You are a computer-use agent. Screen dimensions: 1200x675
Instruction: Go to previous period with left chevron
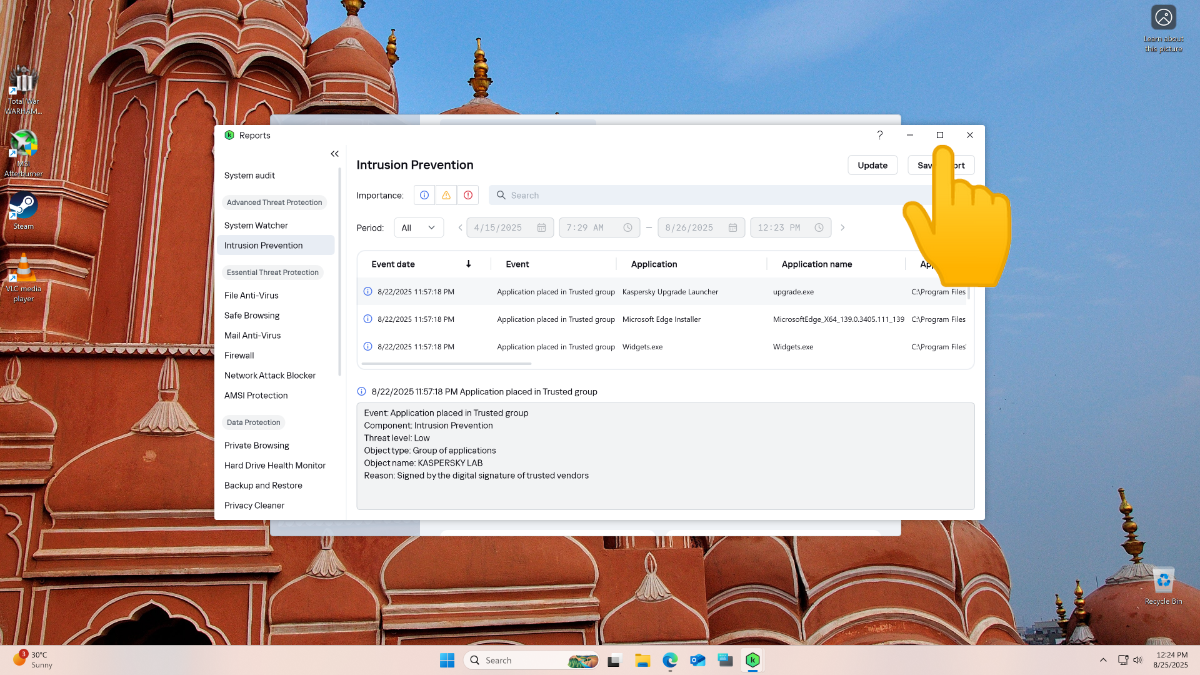(461, 228)
